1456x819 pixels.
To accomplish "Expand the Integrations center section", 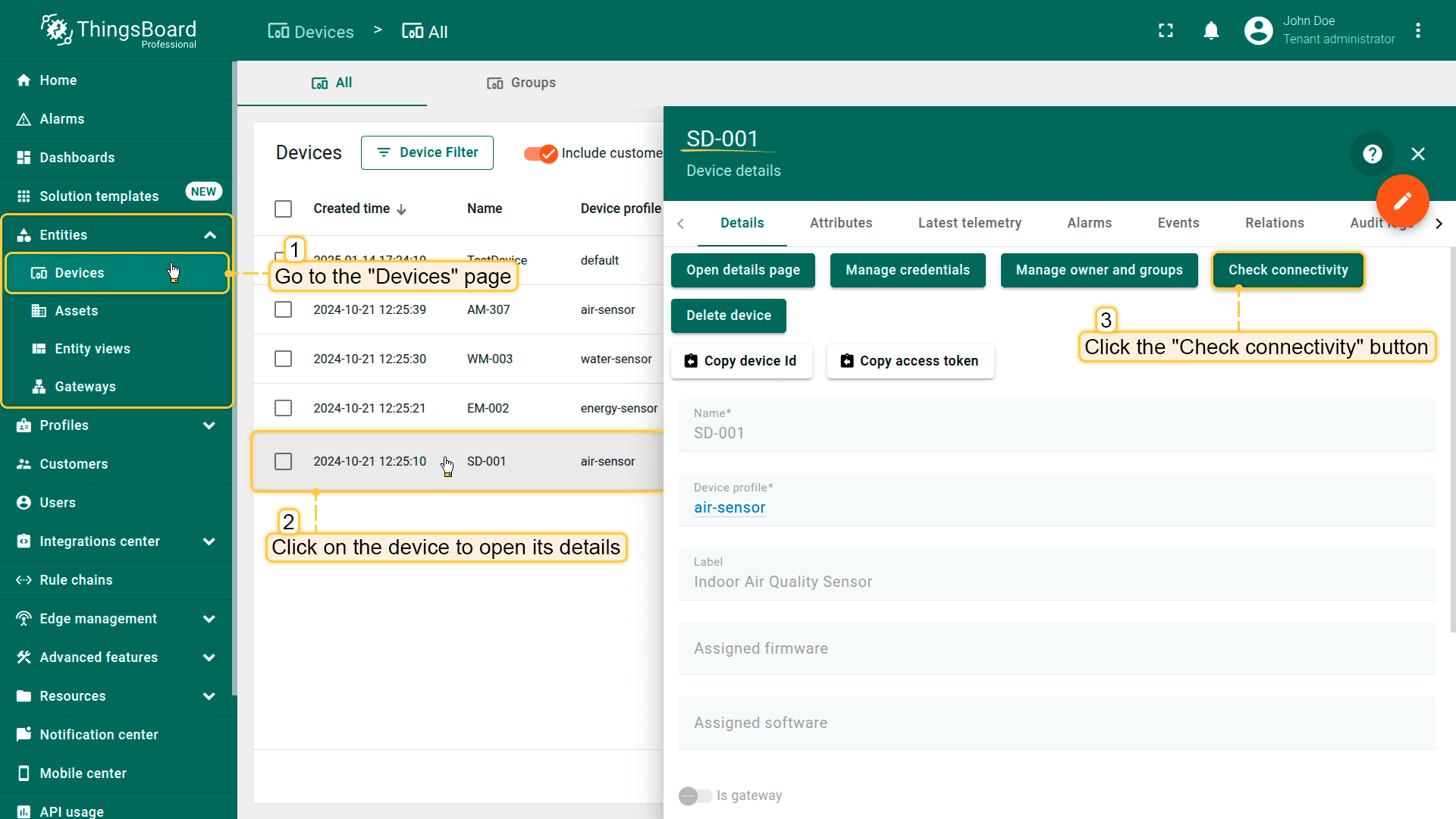I will [209, 541].
